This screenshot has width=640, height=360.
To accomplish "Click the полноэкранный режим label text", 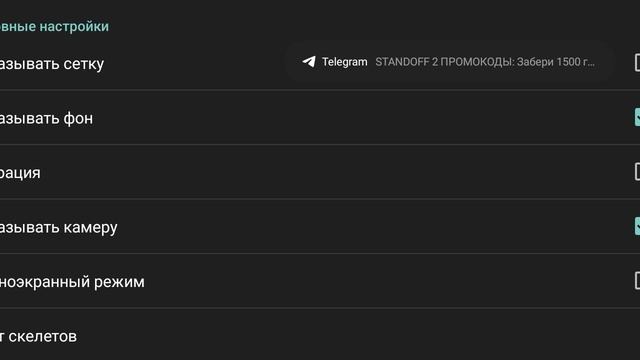I will click(x=72, y=282).
